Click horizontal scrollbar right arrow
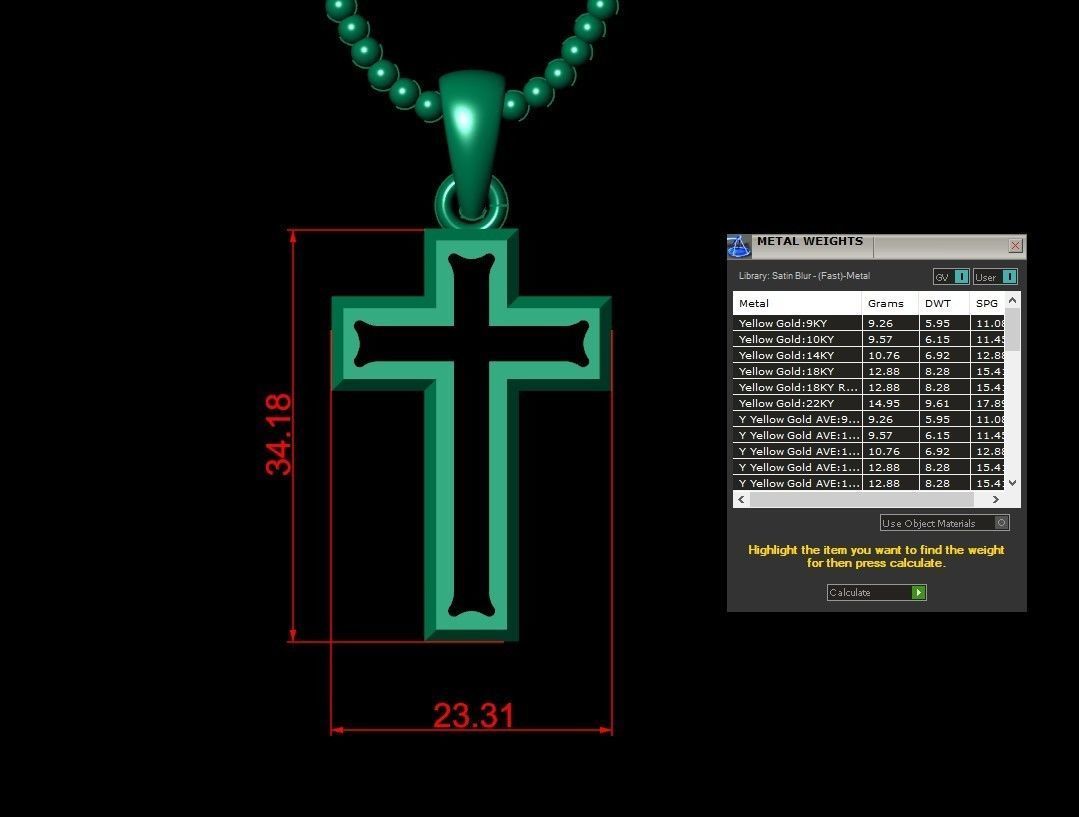Screen dimensions: 1079x817 click(x=995, y=500)
